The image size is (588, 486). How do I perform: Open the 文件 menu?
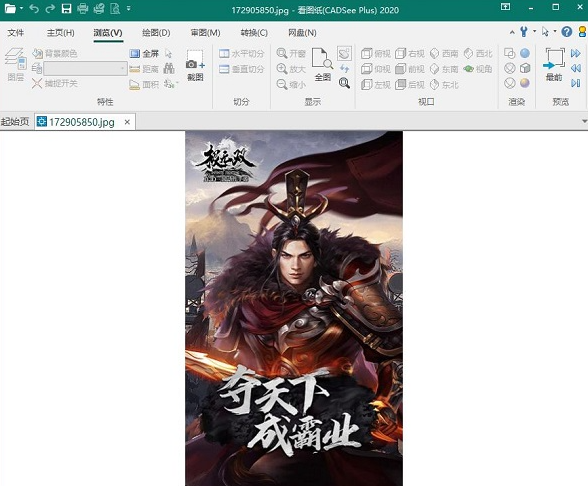point(16,33)
